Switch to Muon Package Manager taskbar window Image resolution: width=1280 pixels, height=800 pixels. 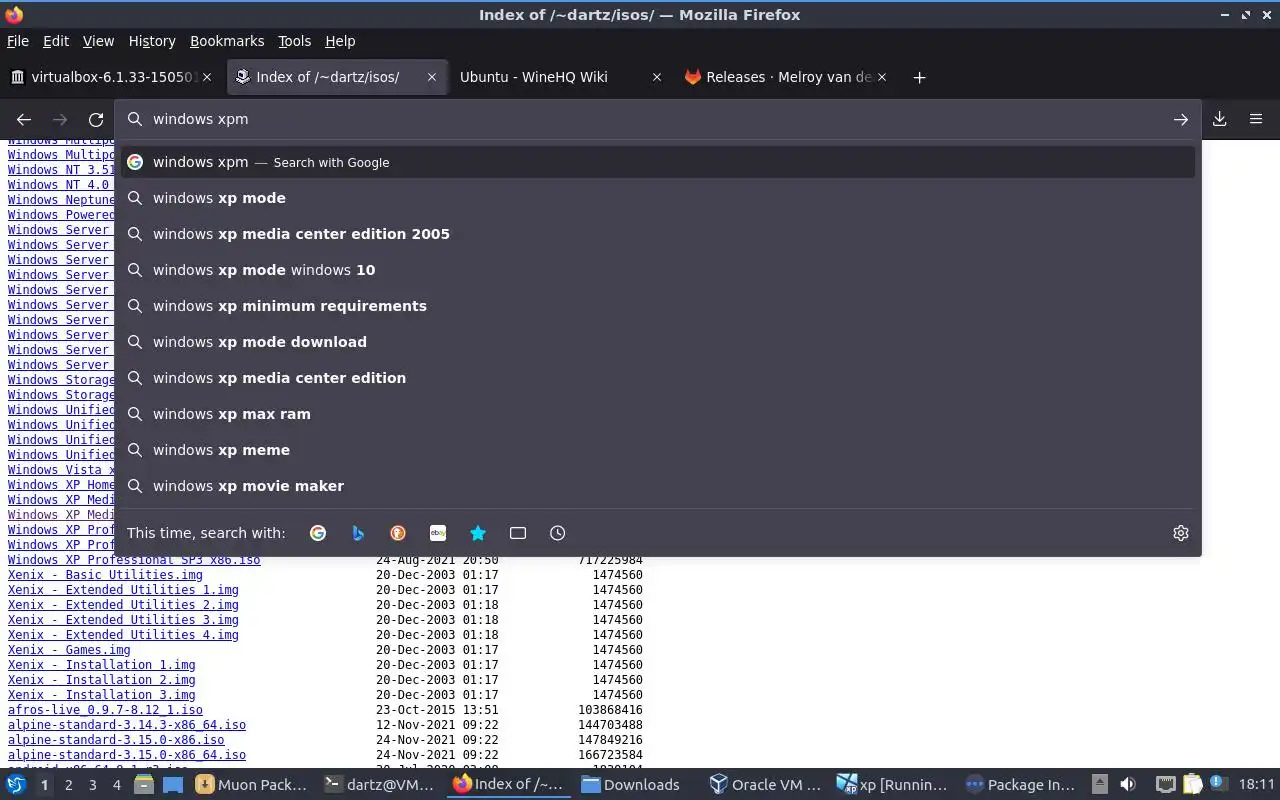click(252, 785)
